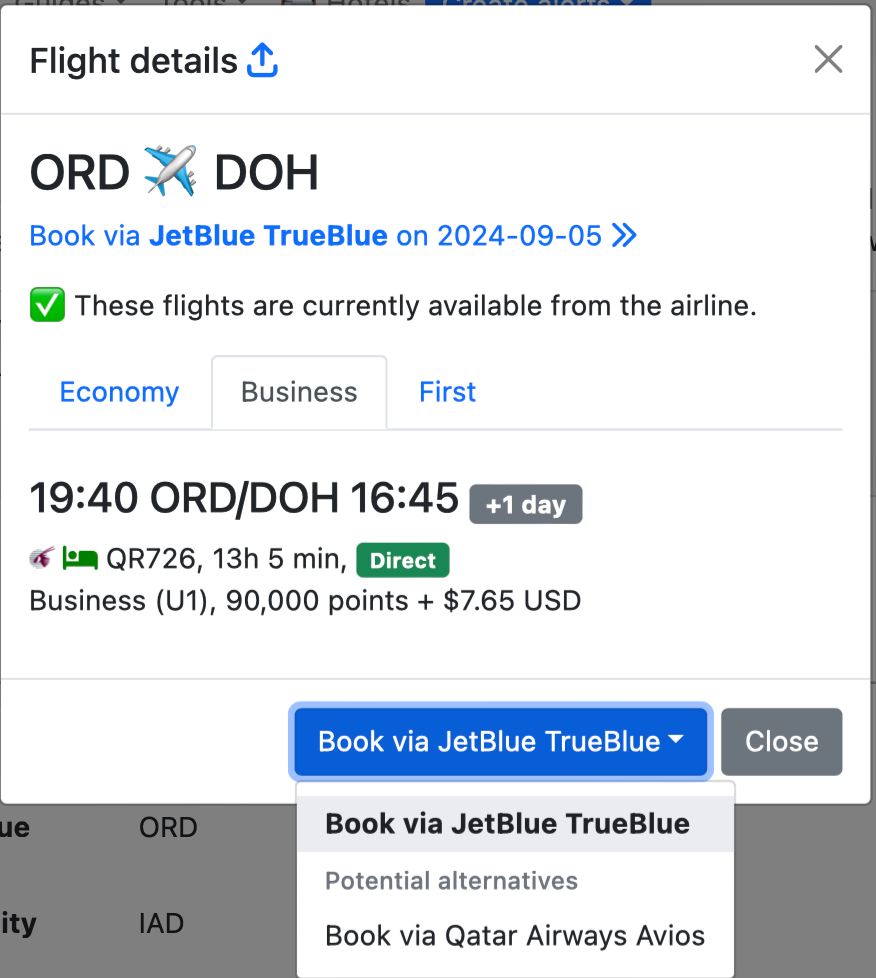
Task: Switch to the Economy tab
Action: [119, 392]
